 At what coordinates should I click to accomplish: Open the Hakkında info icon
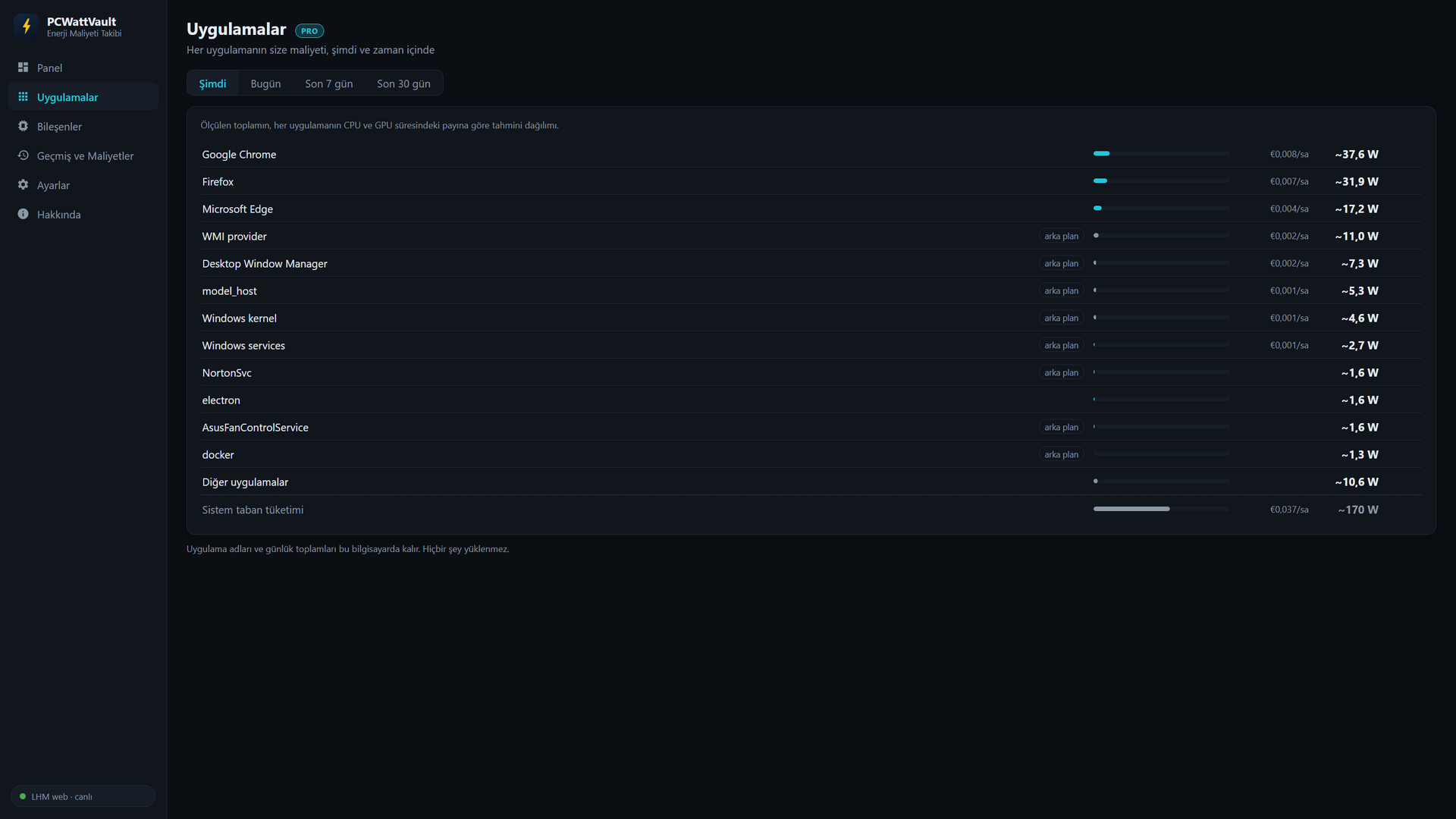point(23,214)
